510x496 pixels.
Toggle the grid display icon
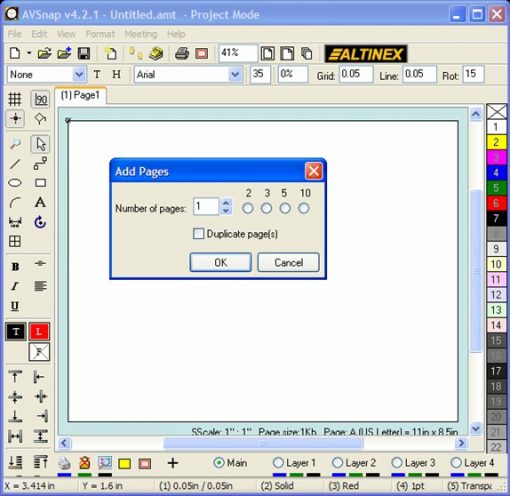[15, 99]
